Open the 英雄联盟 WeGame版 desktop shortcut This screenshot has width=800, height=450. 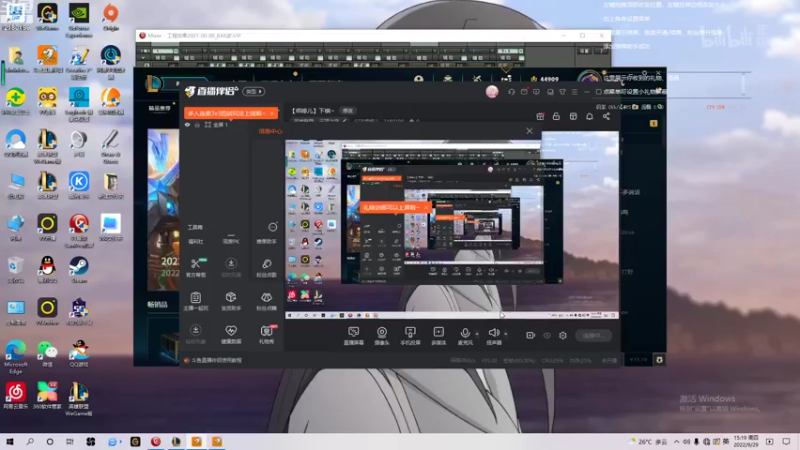tap(79, 399)
